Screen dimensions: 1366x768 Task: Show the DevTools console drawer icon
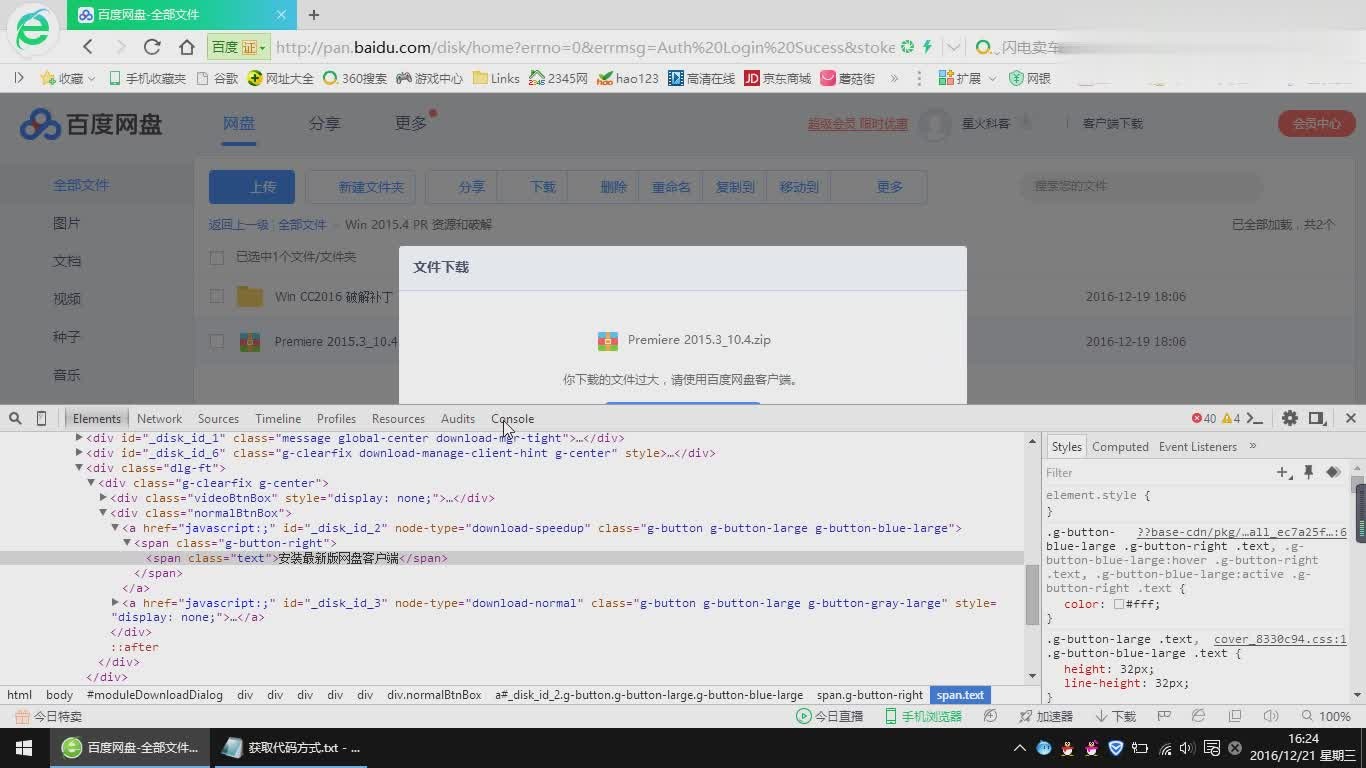click(1255, 418)
